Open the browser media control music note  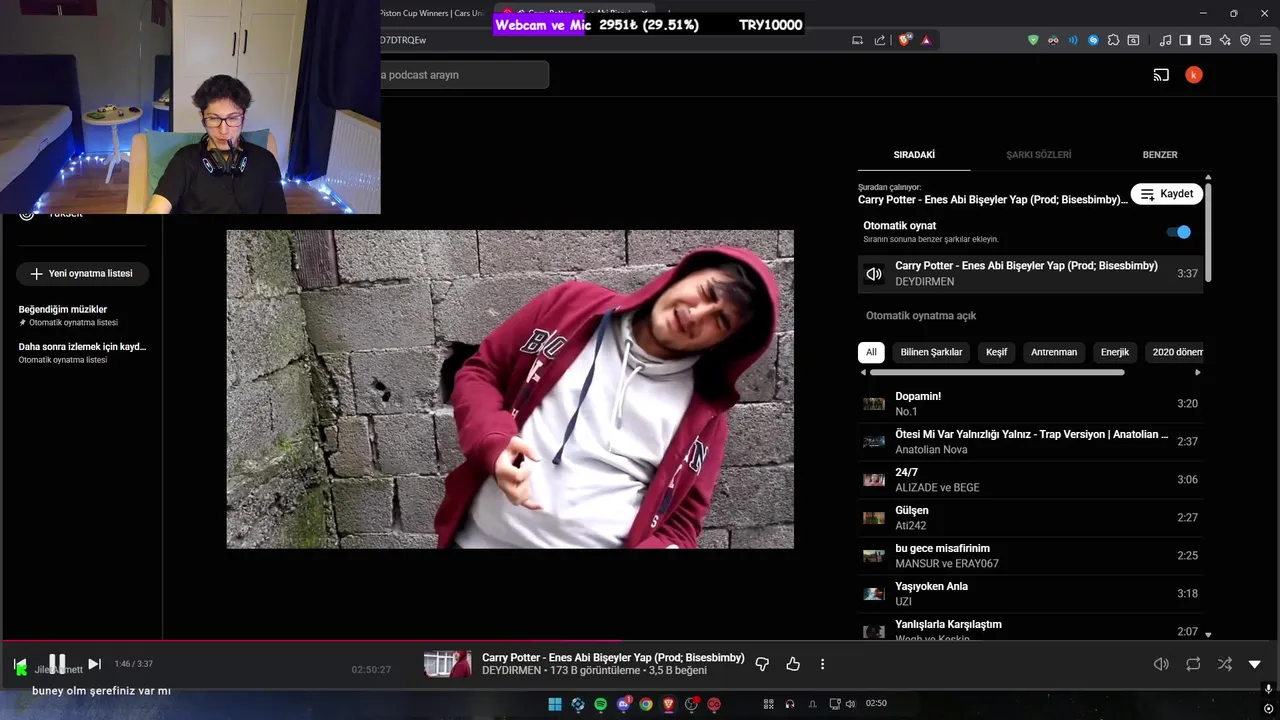(x=1165, y=40)
